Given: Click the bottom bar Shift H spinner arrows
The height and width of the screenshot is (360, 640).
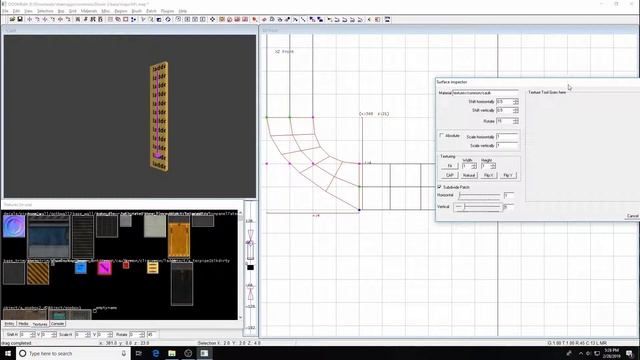Looking at the screenshot, I should [33, 334].
